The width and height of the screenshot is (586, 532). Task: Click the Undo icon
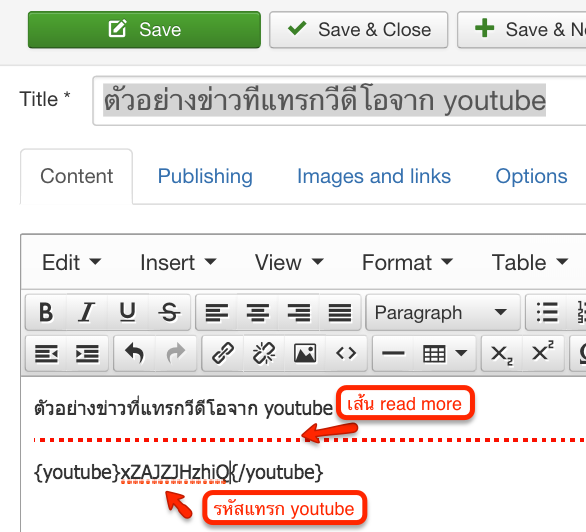(135, 353)
